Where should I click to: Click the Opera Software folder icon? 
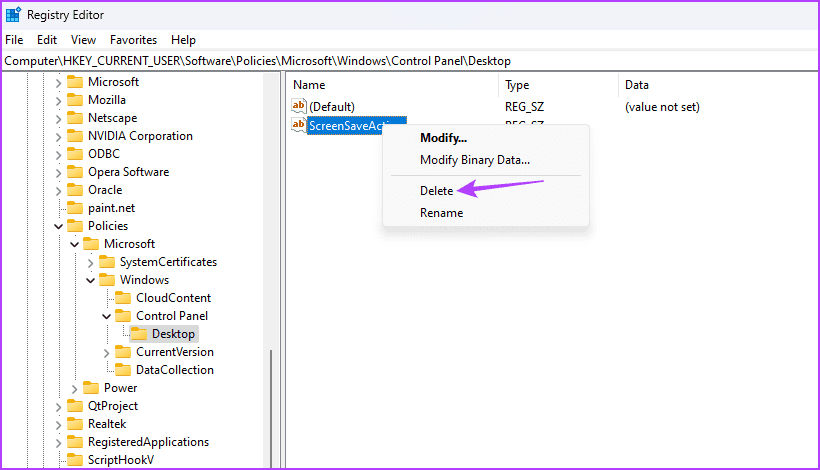pos(75,172)
